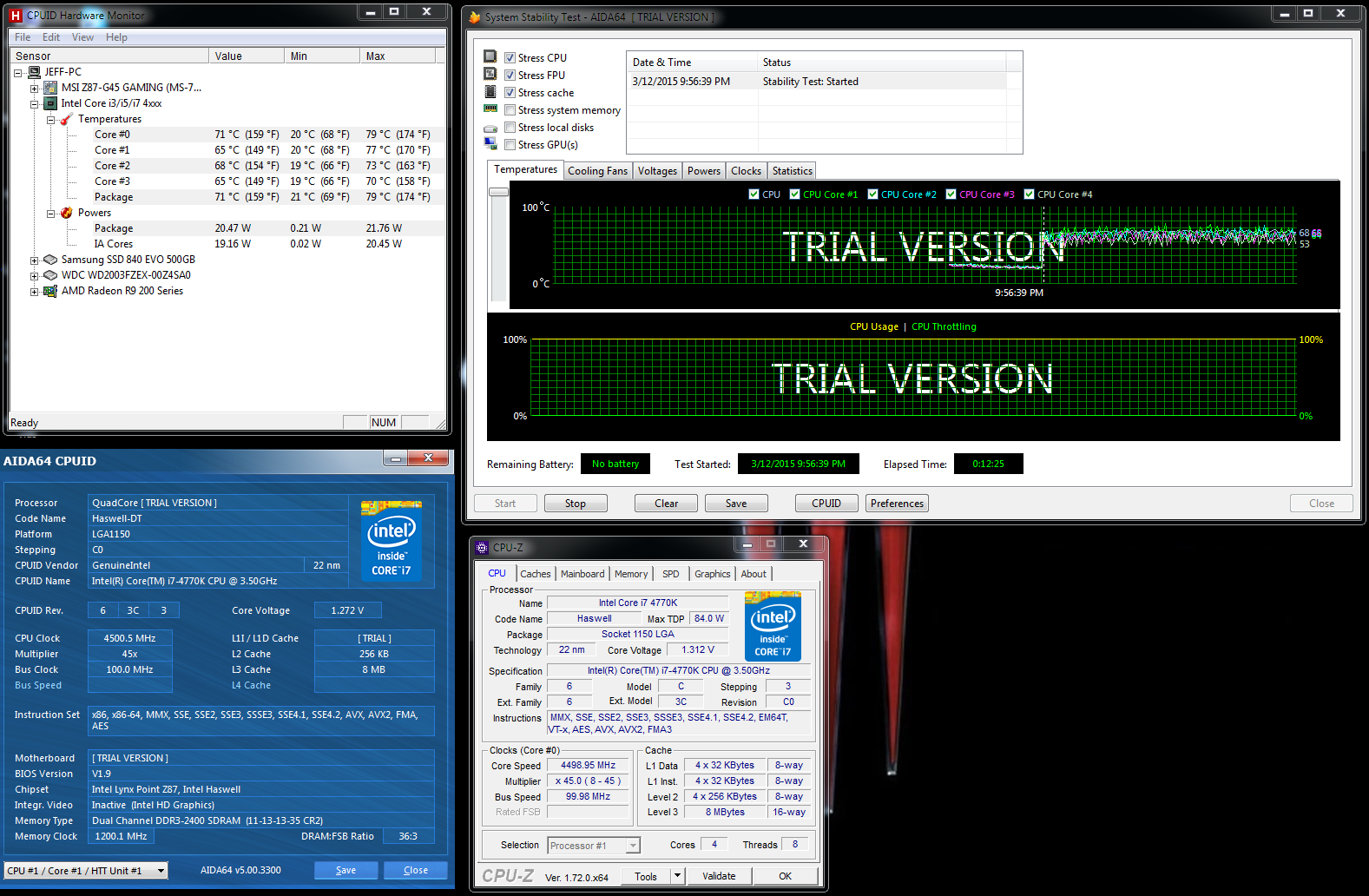Image resolution: width=1369 pixels, height=896 pixels.
Task: Click the FPU icon beside Stress FPU
Action: 490,74
